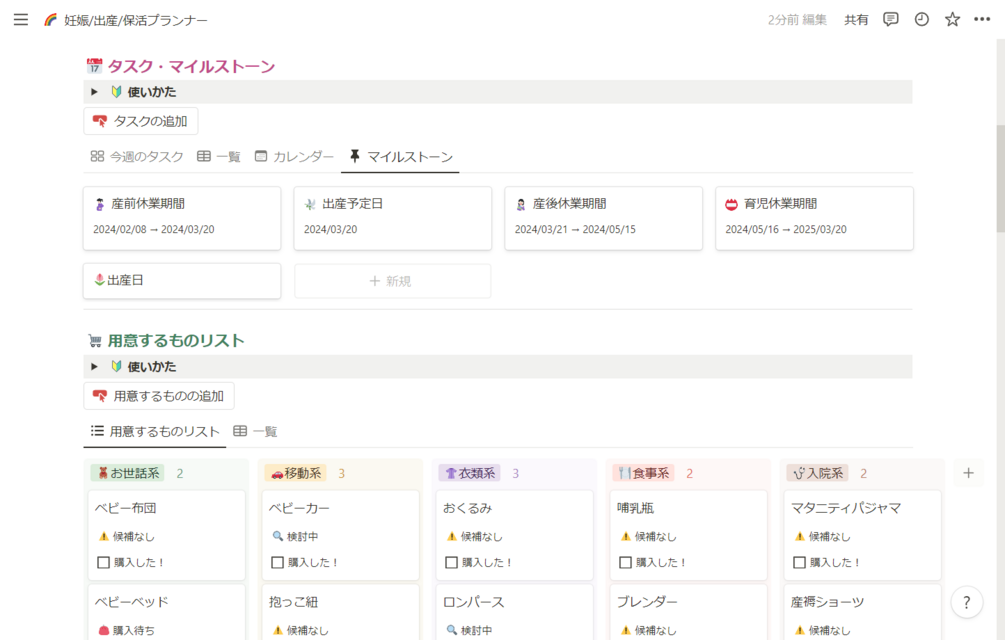Click the warning icon on おくるみ card
Image resolution: width=1005 pixels, height=640 pixels.
coord(452,536)
